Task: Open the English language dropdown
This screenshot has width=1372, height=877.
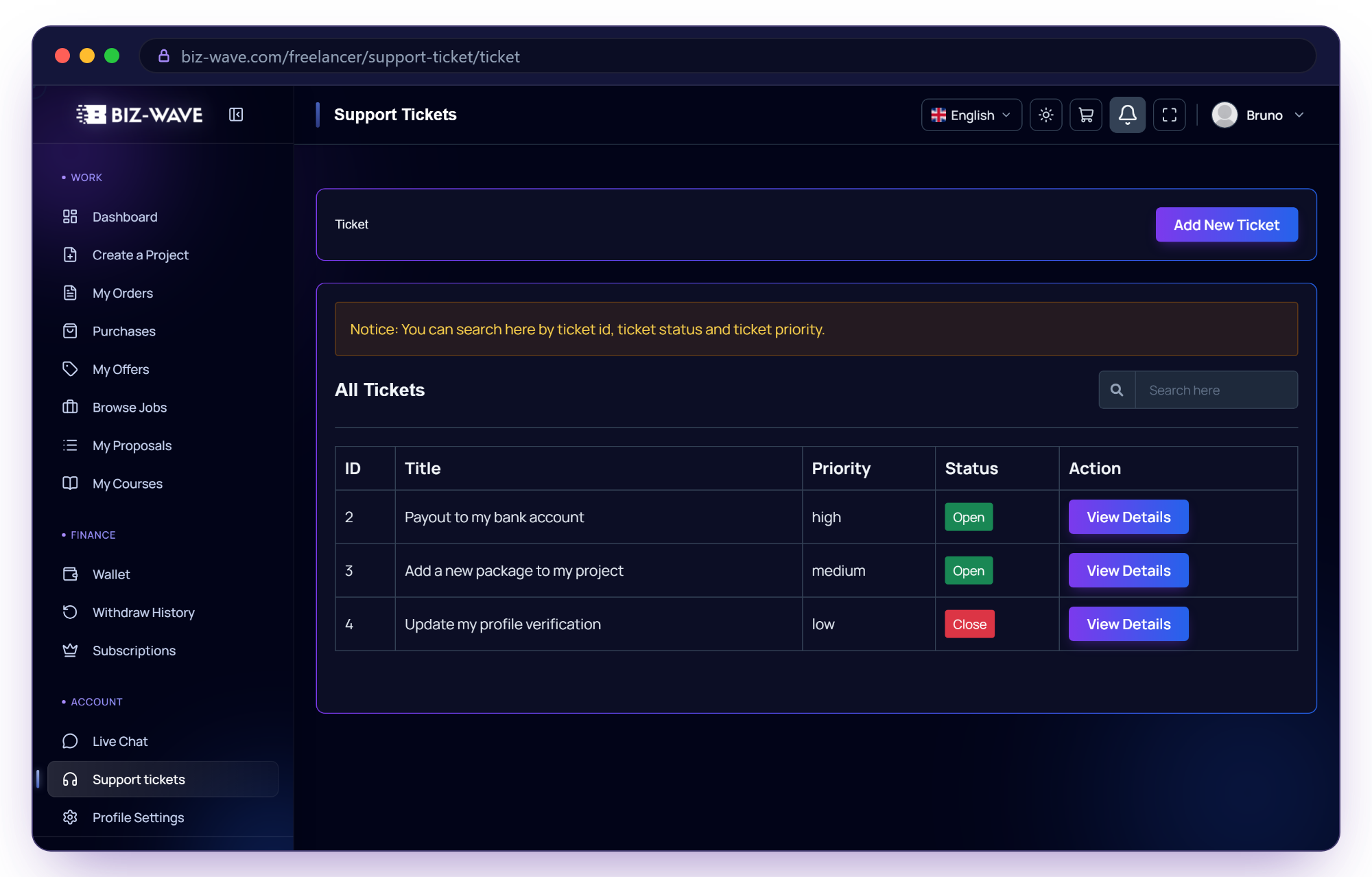Action: [971, 115]
